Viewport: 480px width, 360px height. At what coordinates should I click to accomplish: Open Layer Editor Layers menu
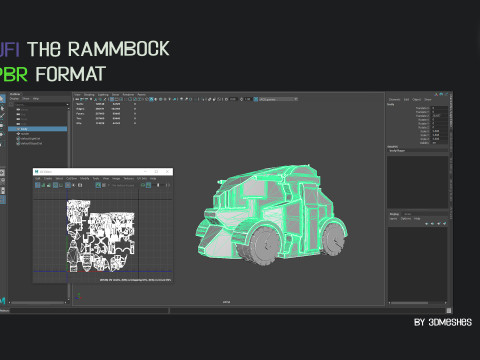click(x=394, y=219)
